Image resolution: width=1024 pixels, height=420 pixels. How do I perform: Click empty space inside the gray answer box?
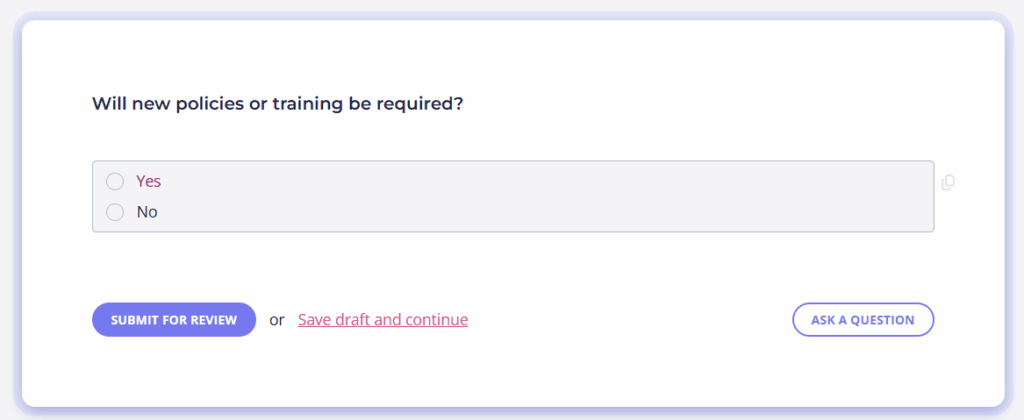pos(522,196)
